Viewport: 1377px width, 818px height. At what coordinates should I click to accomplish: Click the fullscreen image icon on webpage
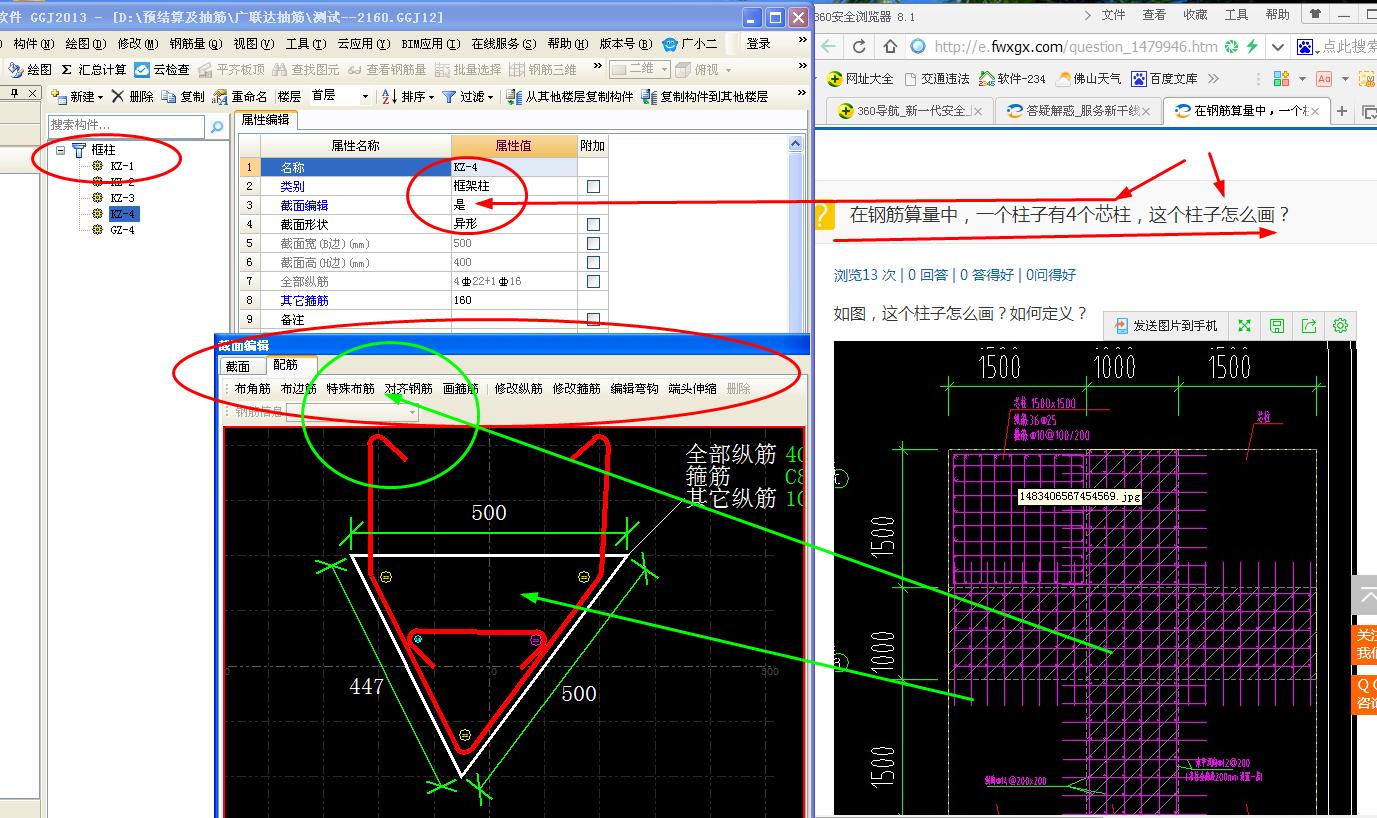(1244, 325)
